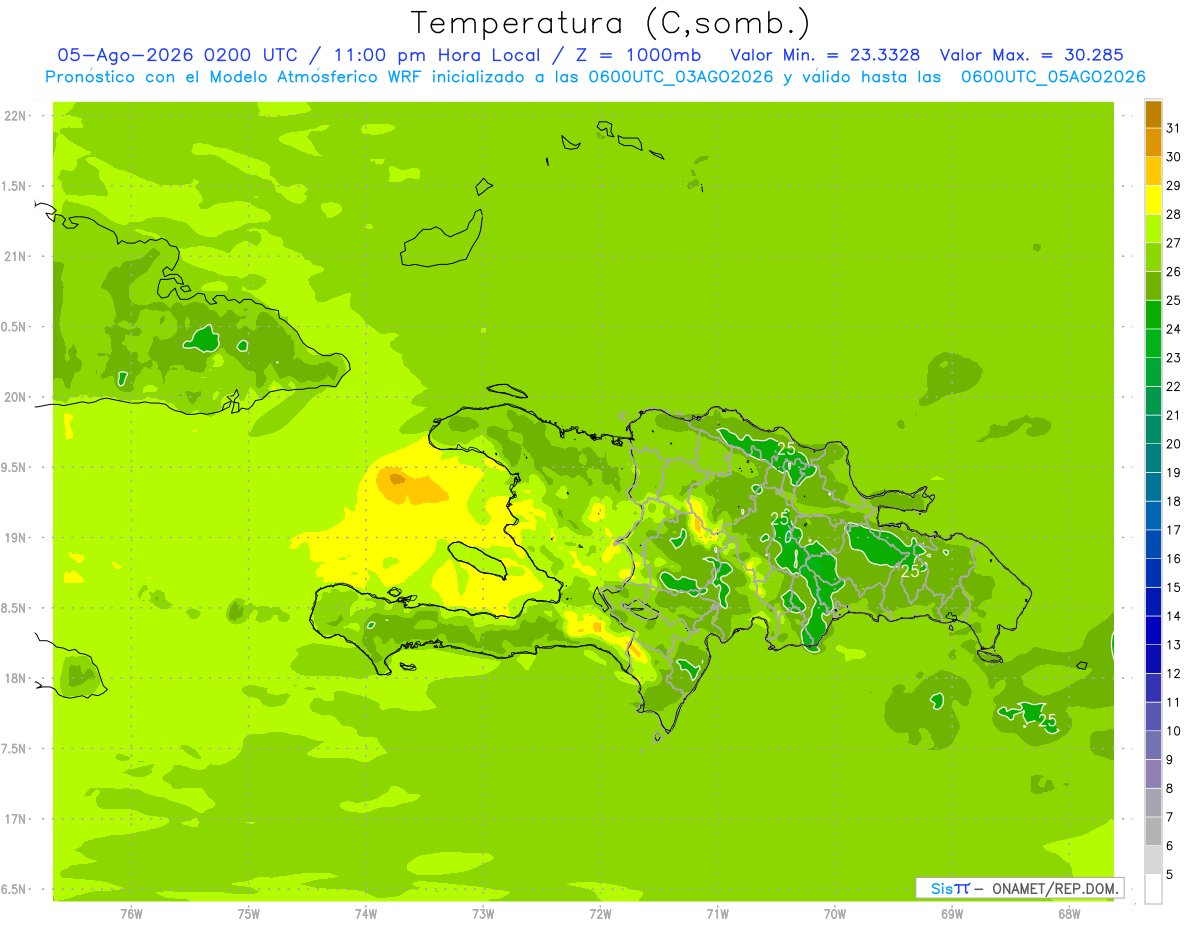
Task: Click the legend value '28'
Action: tap(1173, 214)
